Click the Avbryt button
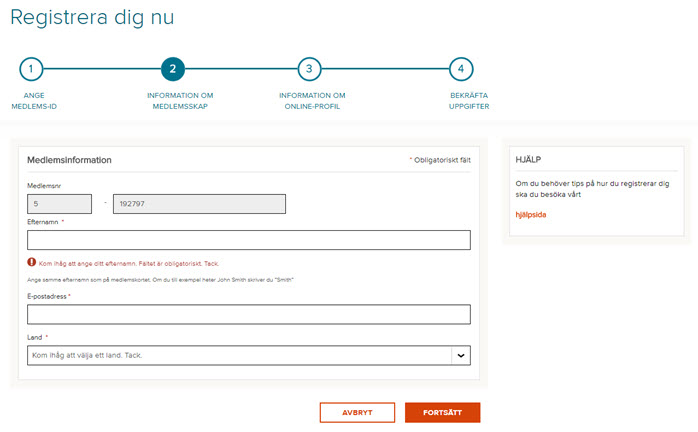This screenshot has height=432, width=698. coord(357,412)
